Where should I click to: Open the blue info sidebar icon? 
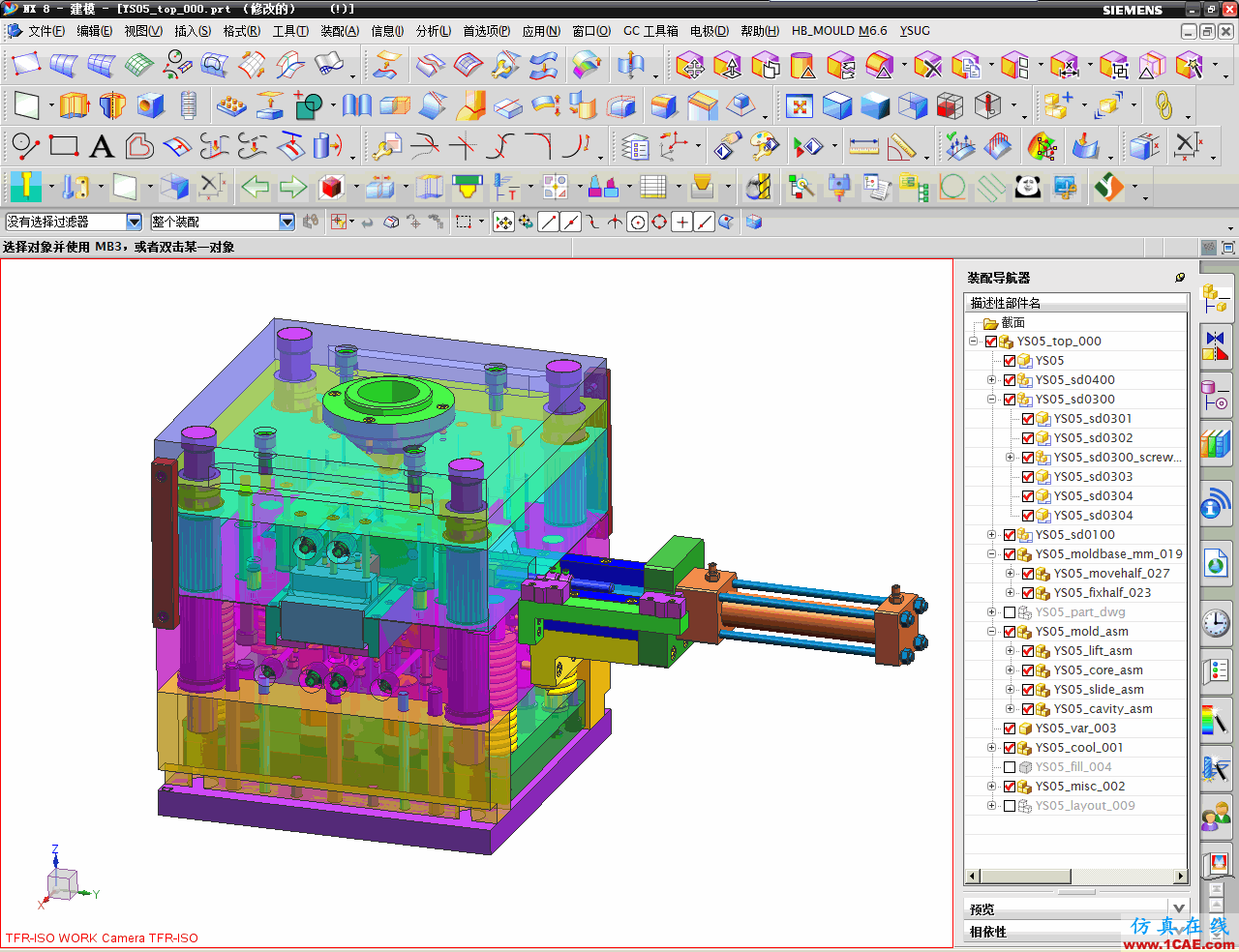click(x=1217, y=505)
